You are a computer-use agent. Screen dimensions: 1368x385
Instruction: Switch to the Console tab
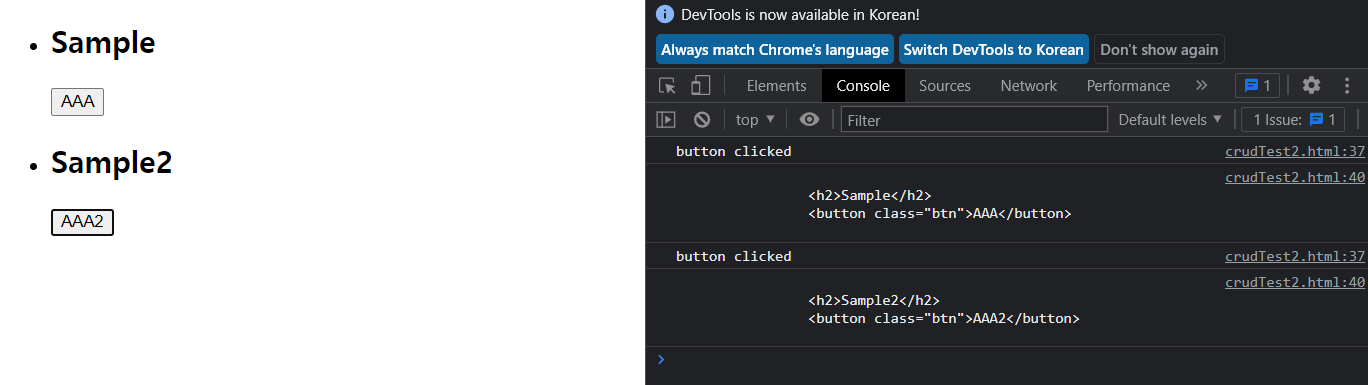pyautogui.click(x=863, y=86)
